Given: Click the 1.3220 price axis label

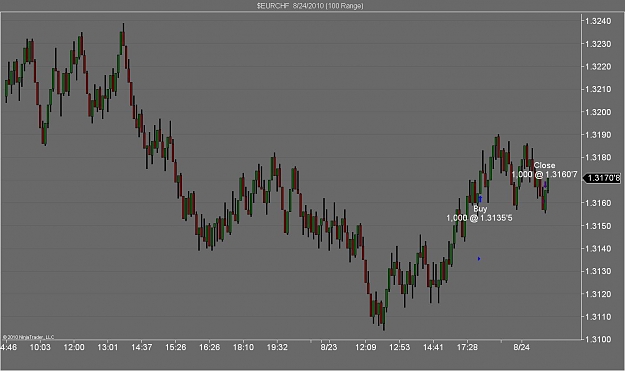Looking at the screenshot, I should click(598, 67).
